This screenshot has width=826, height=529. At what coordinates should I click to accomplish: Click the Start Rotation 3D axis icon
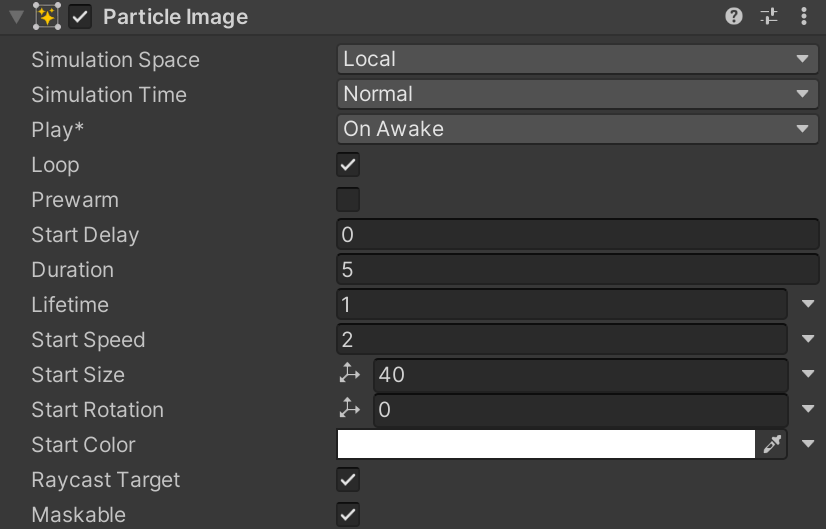click(349, 409)
